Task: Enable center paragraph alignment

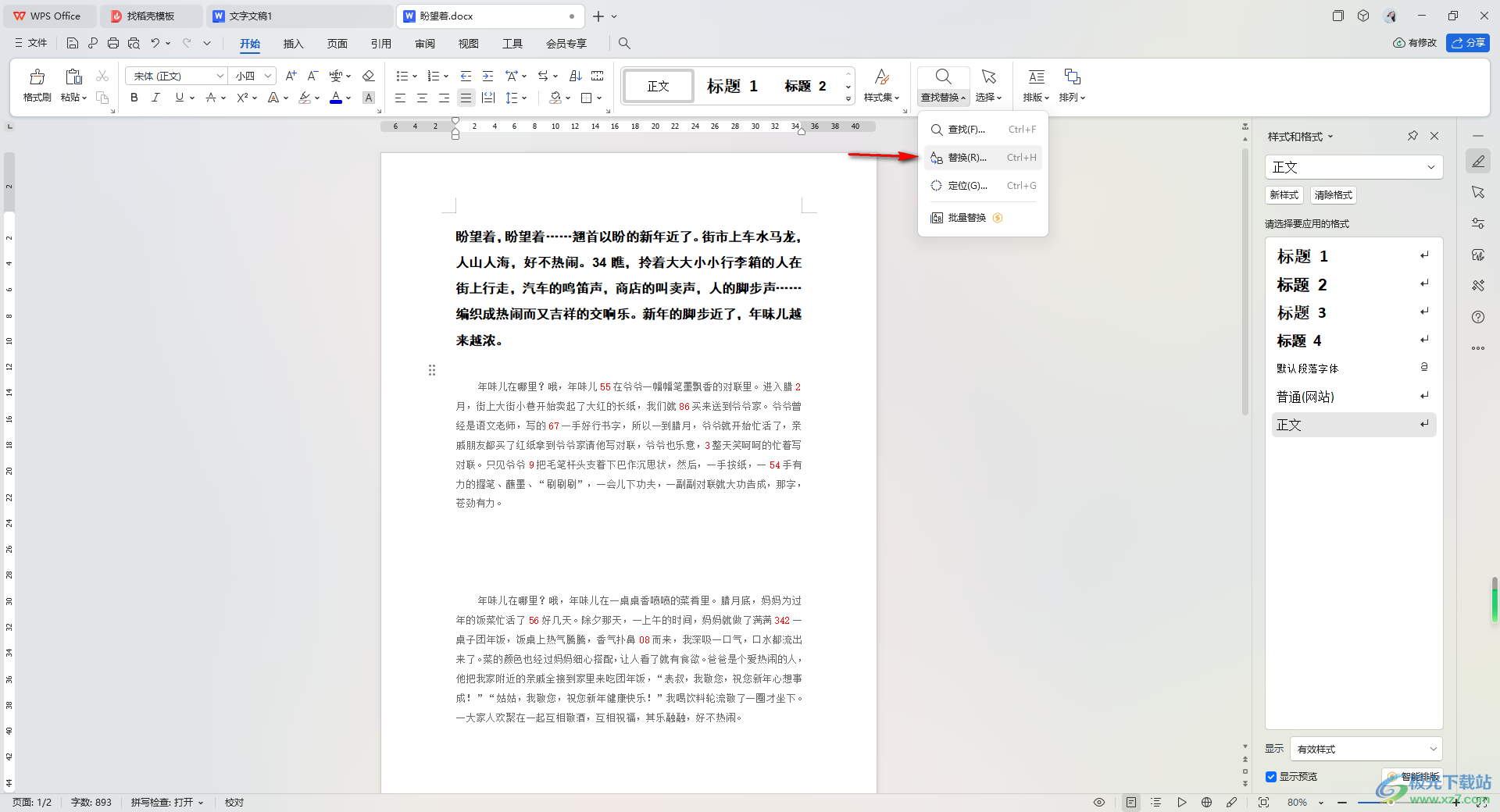Action: click(x=422, y=98)
